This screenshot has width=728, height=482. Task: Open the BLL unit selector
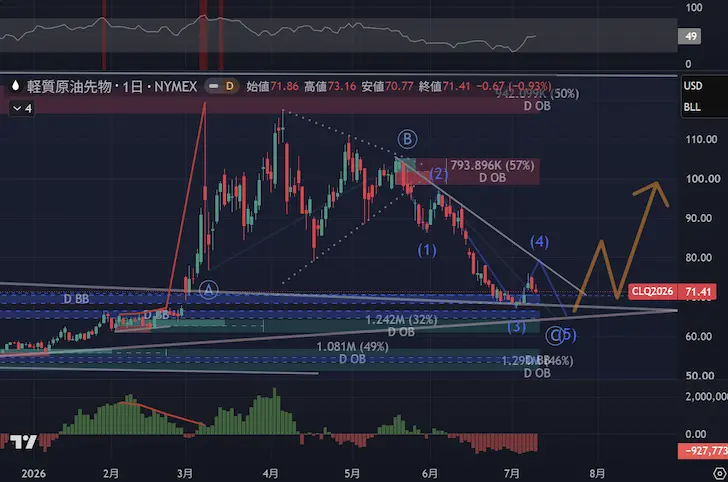[692, 107]
